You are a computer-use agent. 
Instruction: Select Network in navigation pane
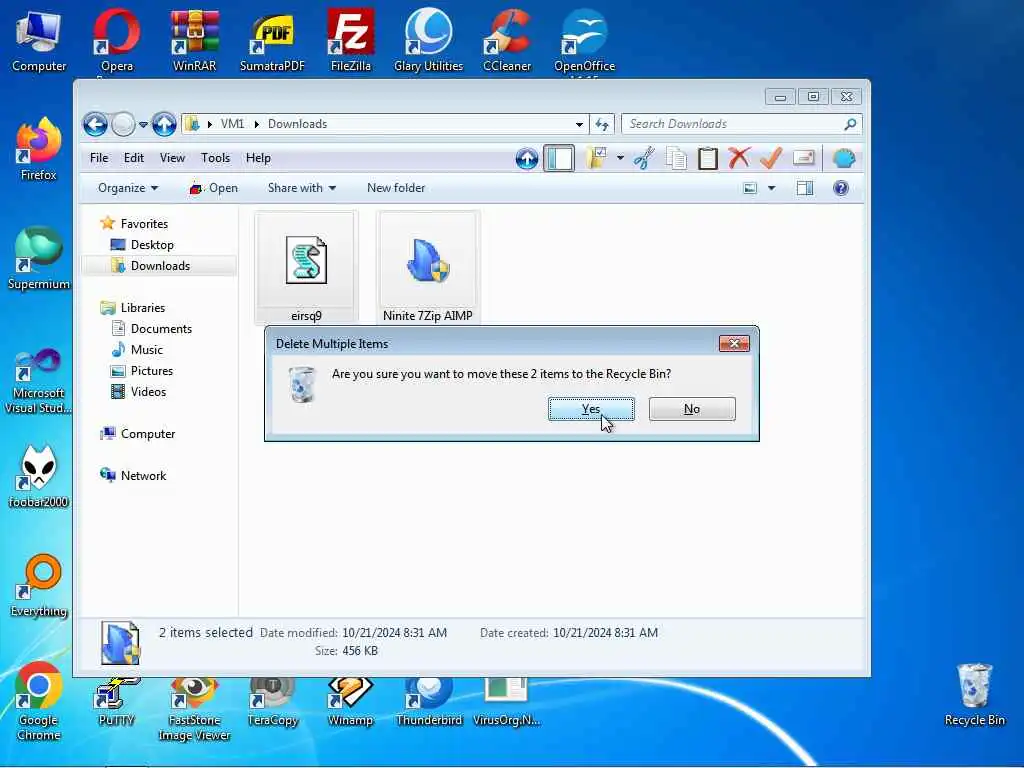(143, 475)
